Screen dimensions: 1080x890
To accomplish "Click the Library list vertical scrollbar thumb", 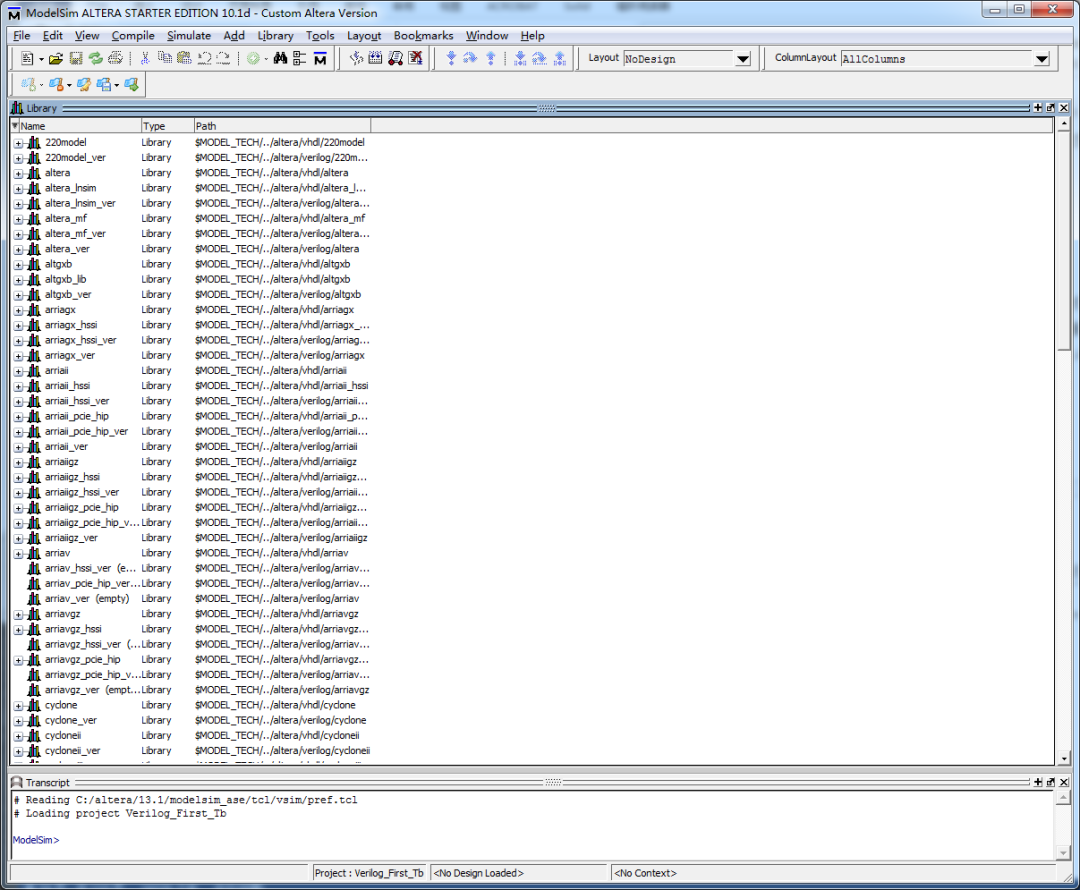I will point(1064,241).
